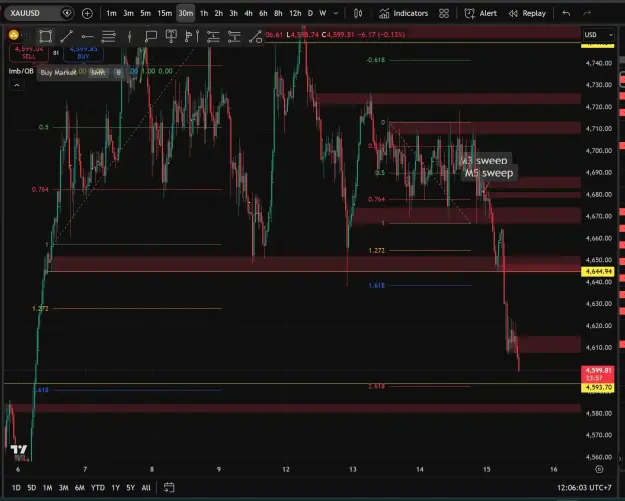Switch to the 4h timeframe
625x501 pixels.
coord(248,13)
